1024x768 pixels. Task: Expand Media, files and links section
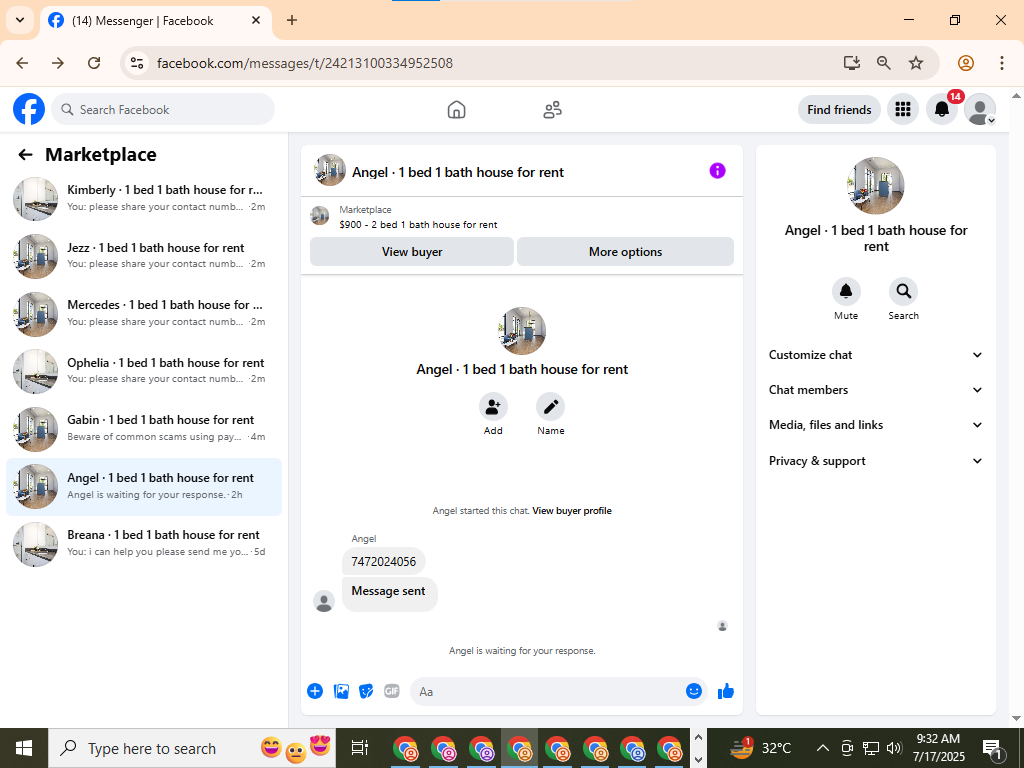(876, 424)
